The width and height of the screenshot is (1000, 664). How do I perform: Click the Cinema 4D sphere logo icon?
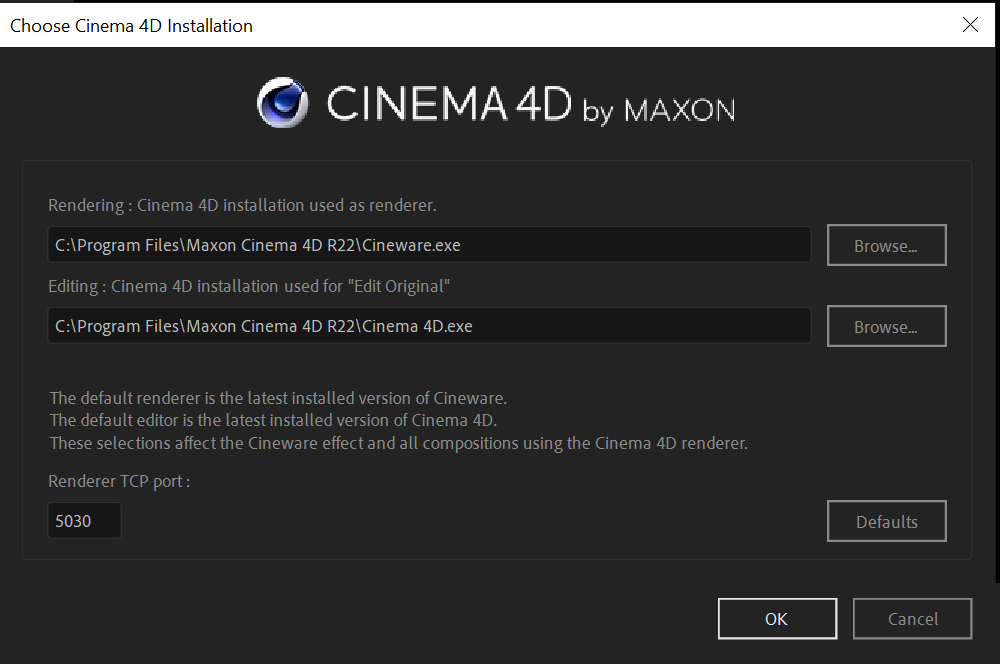point(283,103)
